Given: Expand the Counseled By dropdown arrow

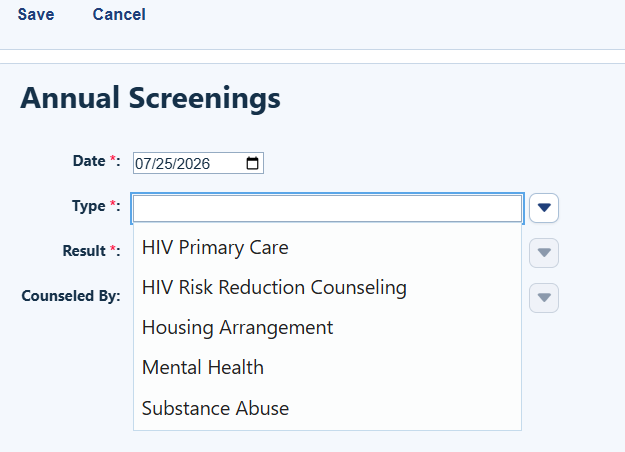Looking at the screenshot, I should point(544,298).
